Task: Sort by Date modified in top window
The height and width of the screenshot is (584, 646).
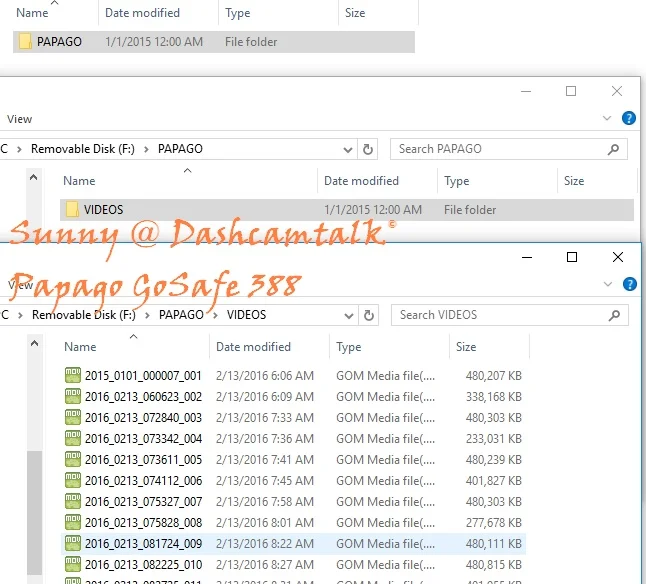Action: (142, 13)
